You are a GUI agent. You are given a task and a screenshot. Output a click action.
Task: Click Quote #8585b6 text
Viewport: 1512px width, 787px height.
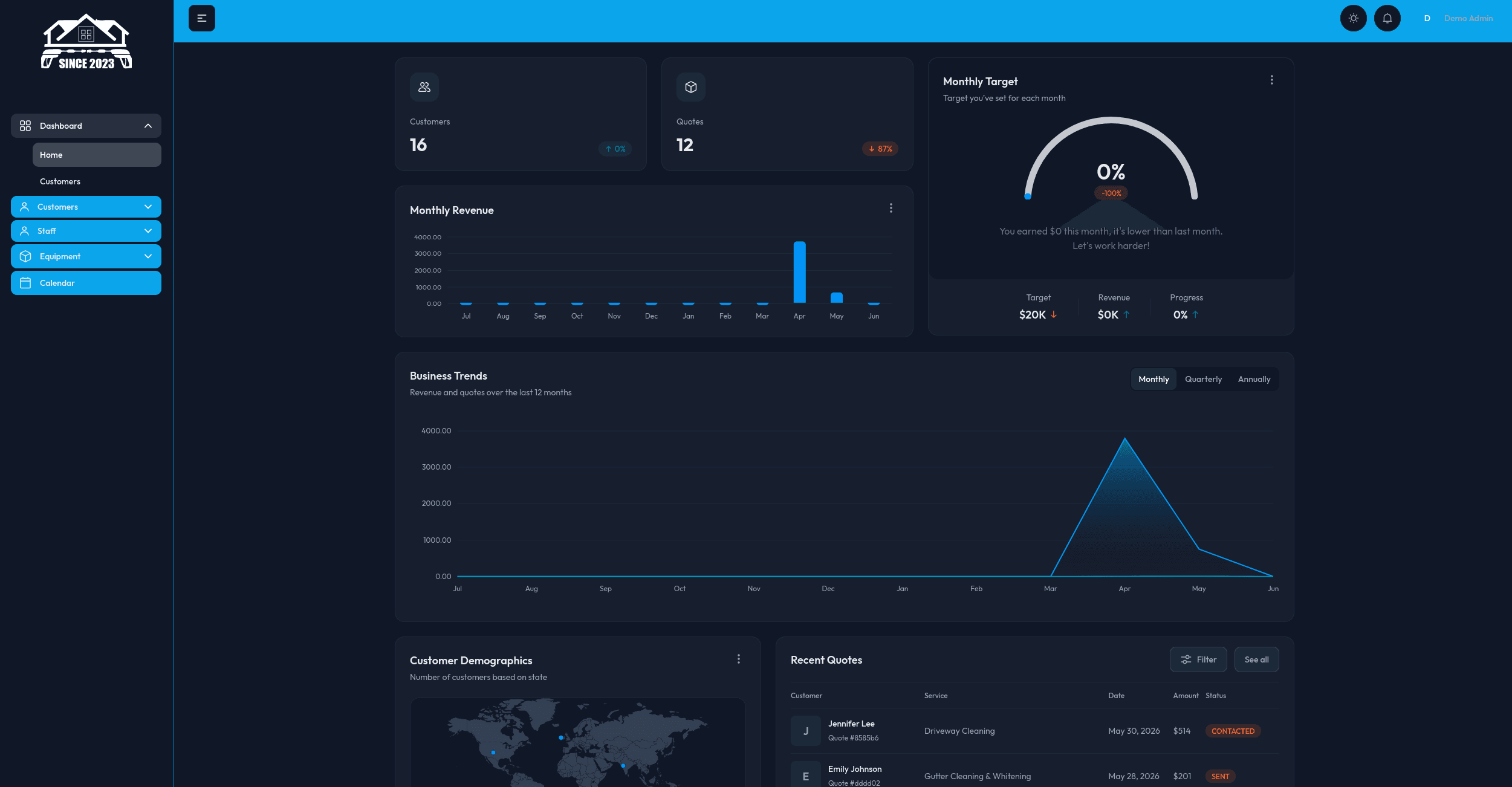coord(853,738)
